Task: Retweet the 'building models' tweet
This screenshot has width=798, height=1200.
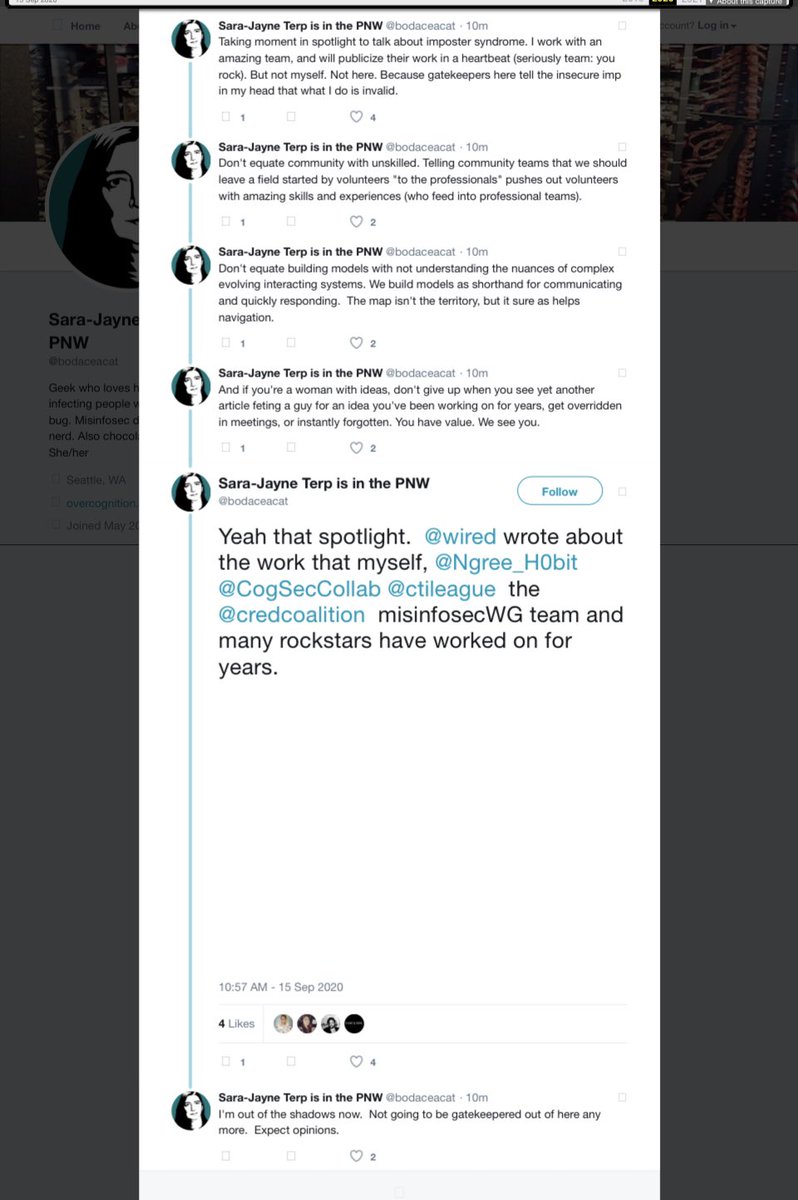Action: [291, 343]
